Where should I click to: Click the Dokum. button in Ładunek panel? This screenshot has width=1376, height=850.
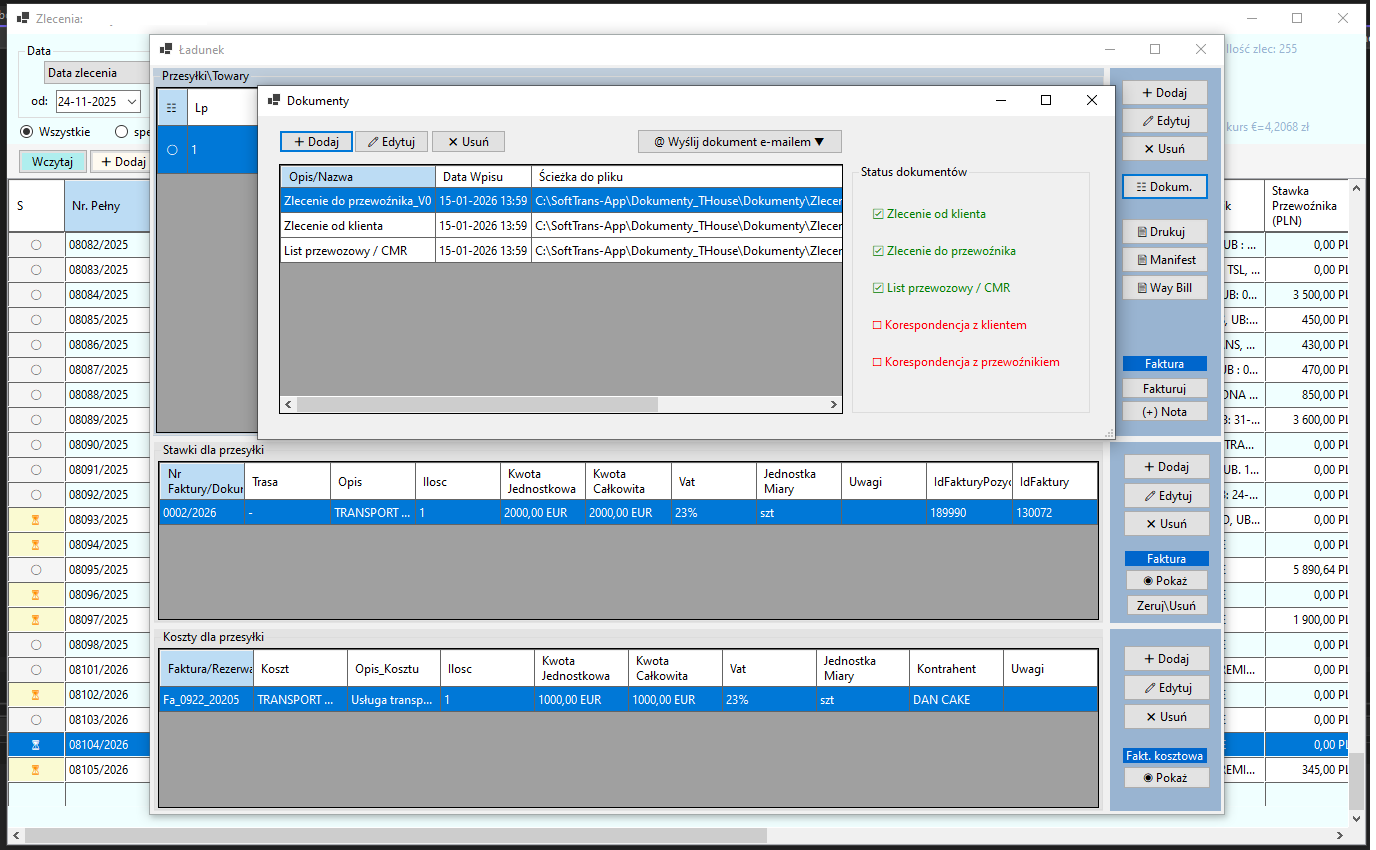1164,186
